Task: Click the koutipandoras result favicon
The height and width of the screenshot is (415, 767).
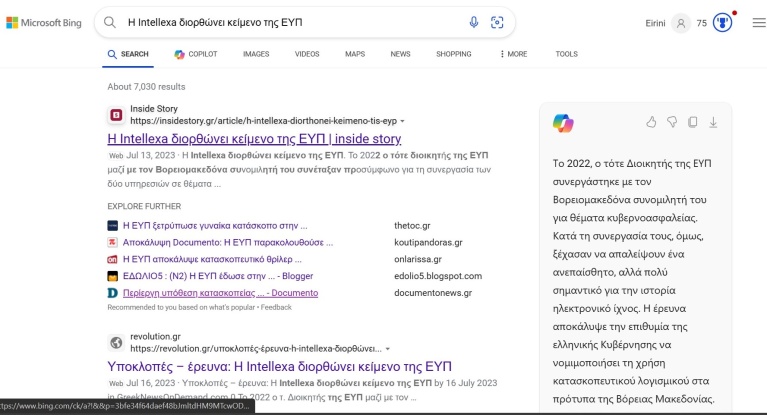Action: tap(113, 242)
